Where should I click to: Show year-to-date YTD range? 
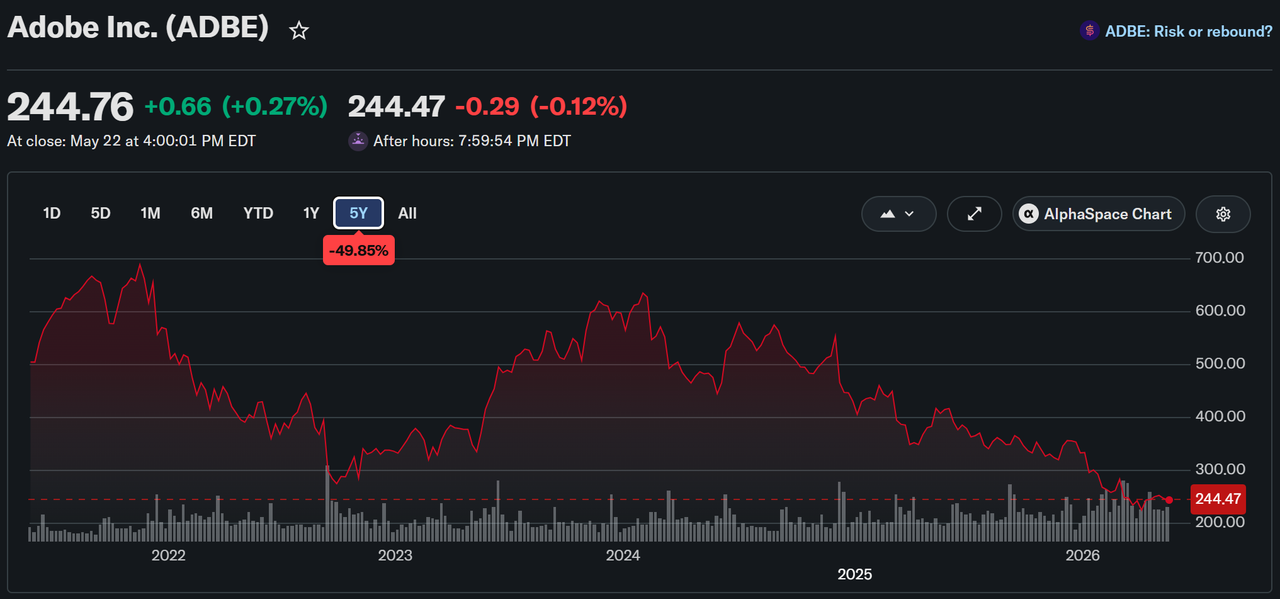258,213
